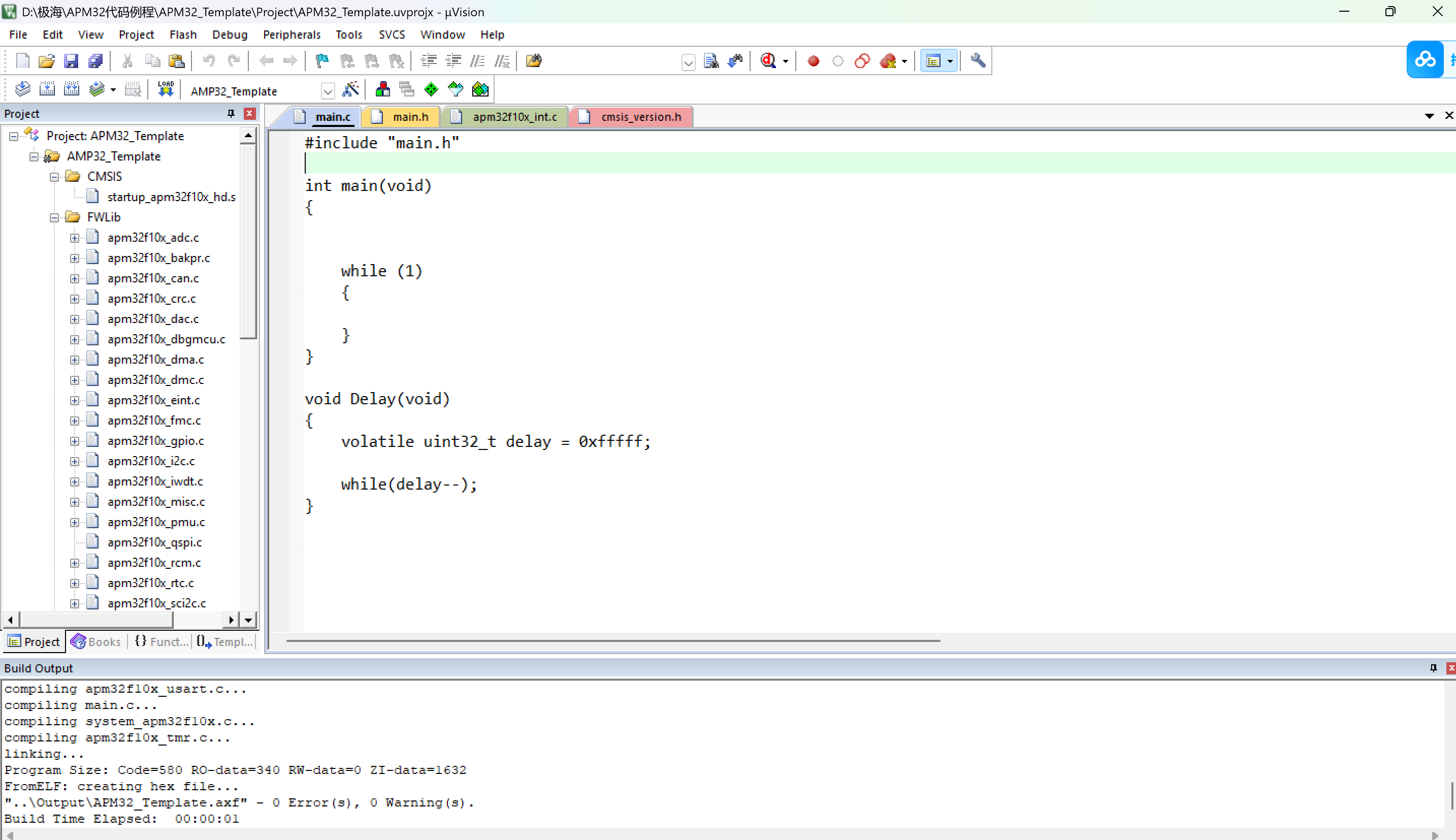Toggle the Build Output auto-hide pin

tap(1433, 667)
